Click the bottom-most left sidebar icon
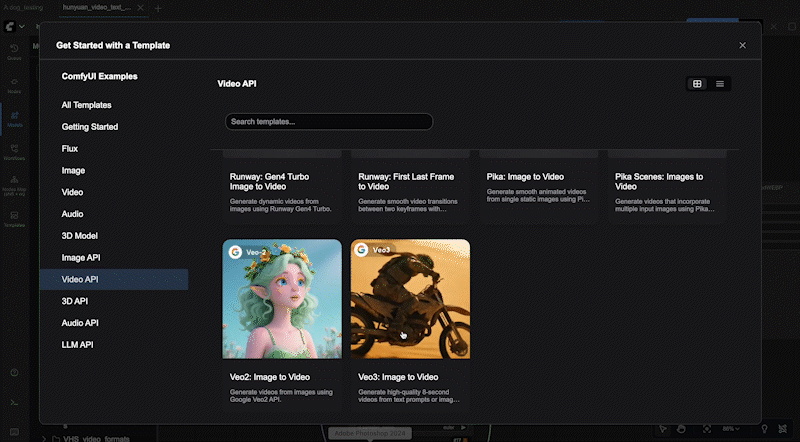This screenshot has height=442, width=800. tap(14, 432)
